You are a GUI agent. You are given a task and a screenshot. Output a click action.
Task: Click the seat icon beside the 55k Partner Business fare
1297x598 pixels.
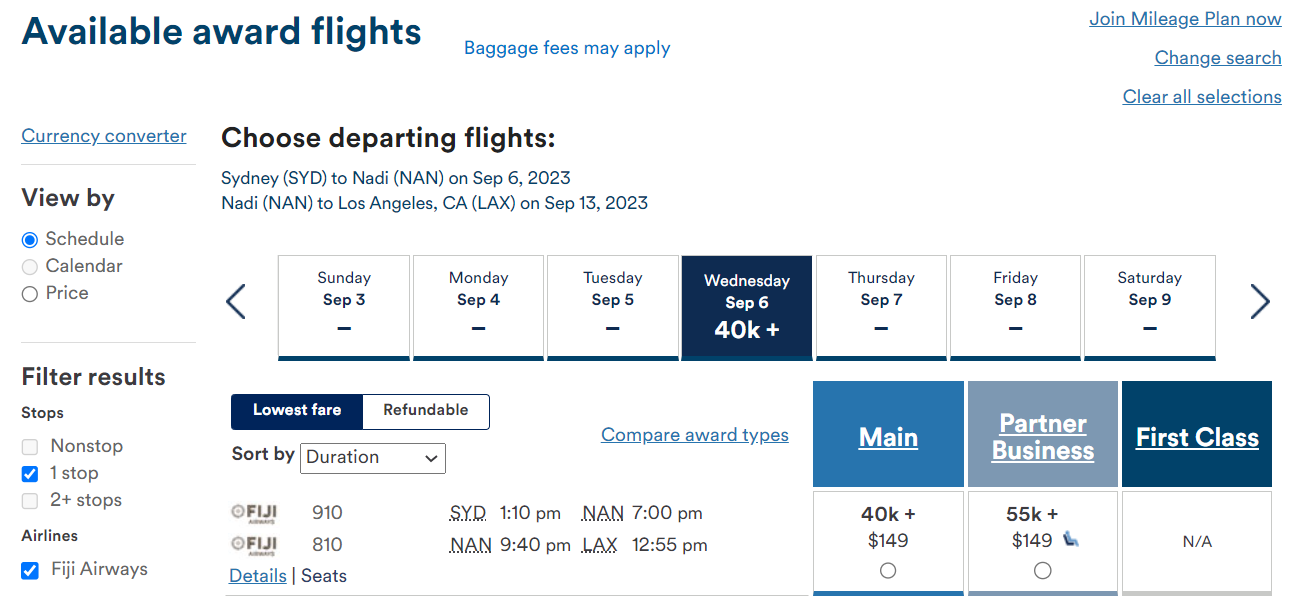pos(1071,538)
